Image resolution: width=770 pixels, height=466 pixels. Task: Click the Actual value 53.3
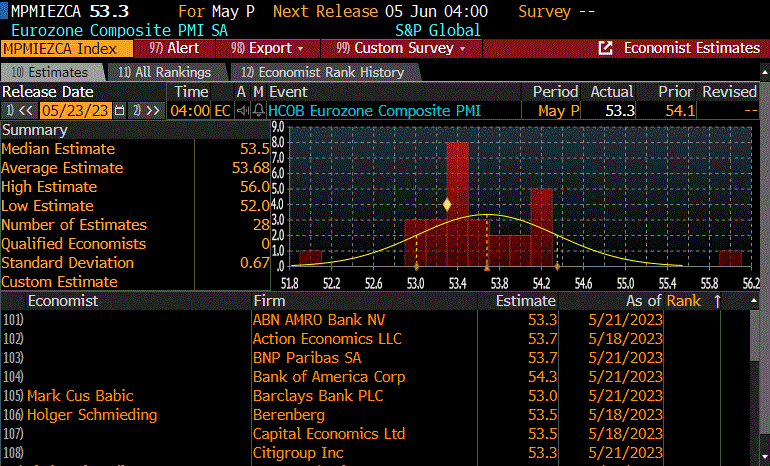click(x=620, y=110)
